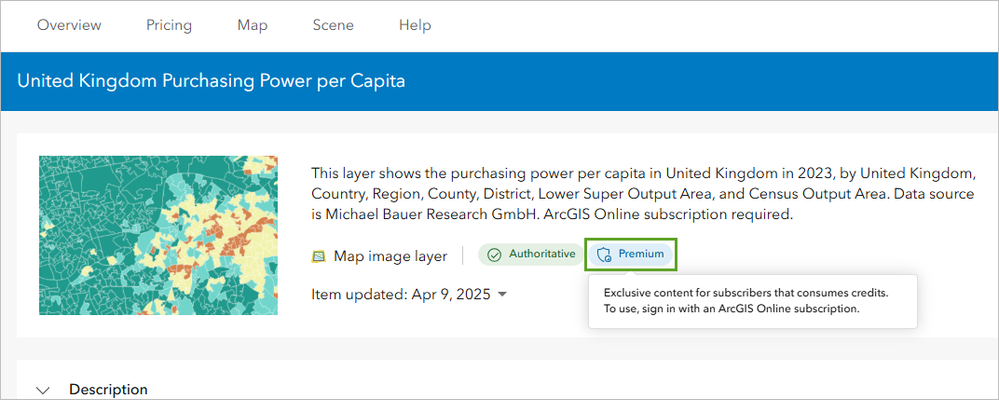
Task: Click the Item updated: Apr 9, 2025 text
Action: 401,294
